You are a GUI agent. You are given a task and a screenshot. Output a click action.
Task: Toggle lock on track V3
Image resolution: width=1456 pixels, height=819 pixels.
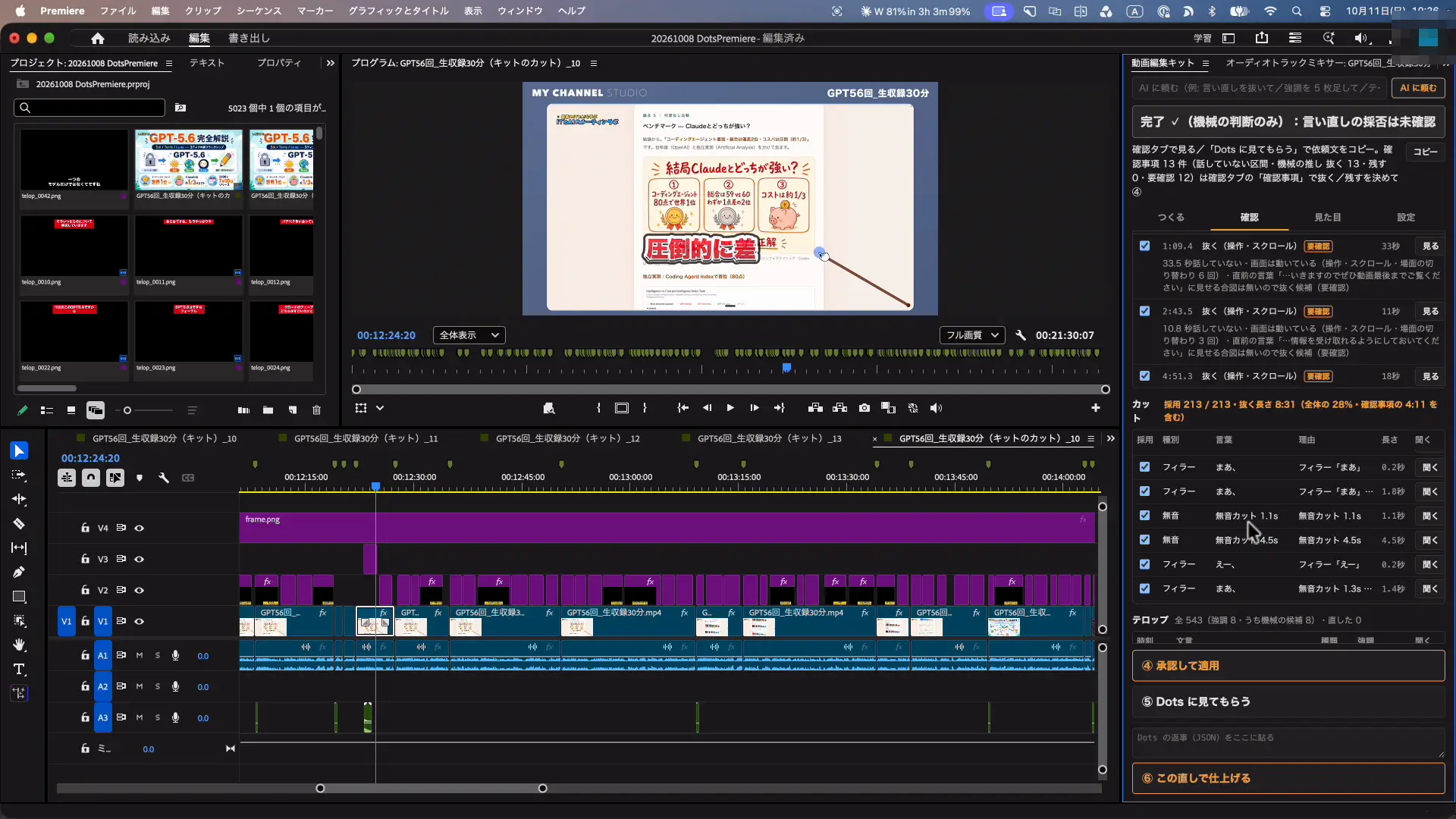(x=85, y=559)
